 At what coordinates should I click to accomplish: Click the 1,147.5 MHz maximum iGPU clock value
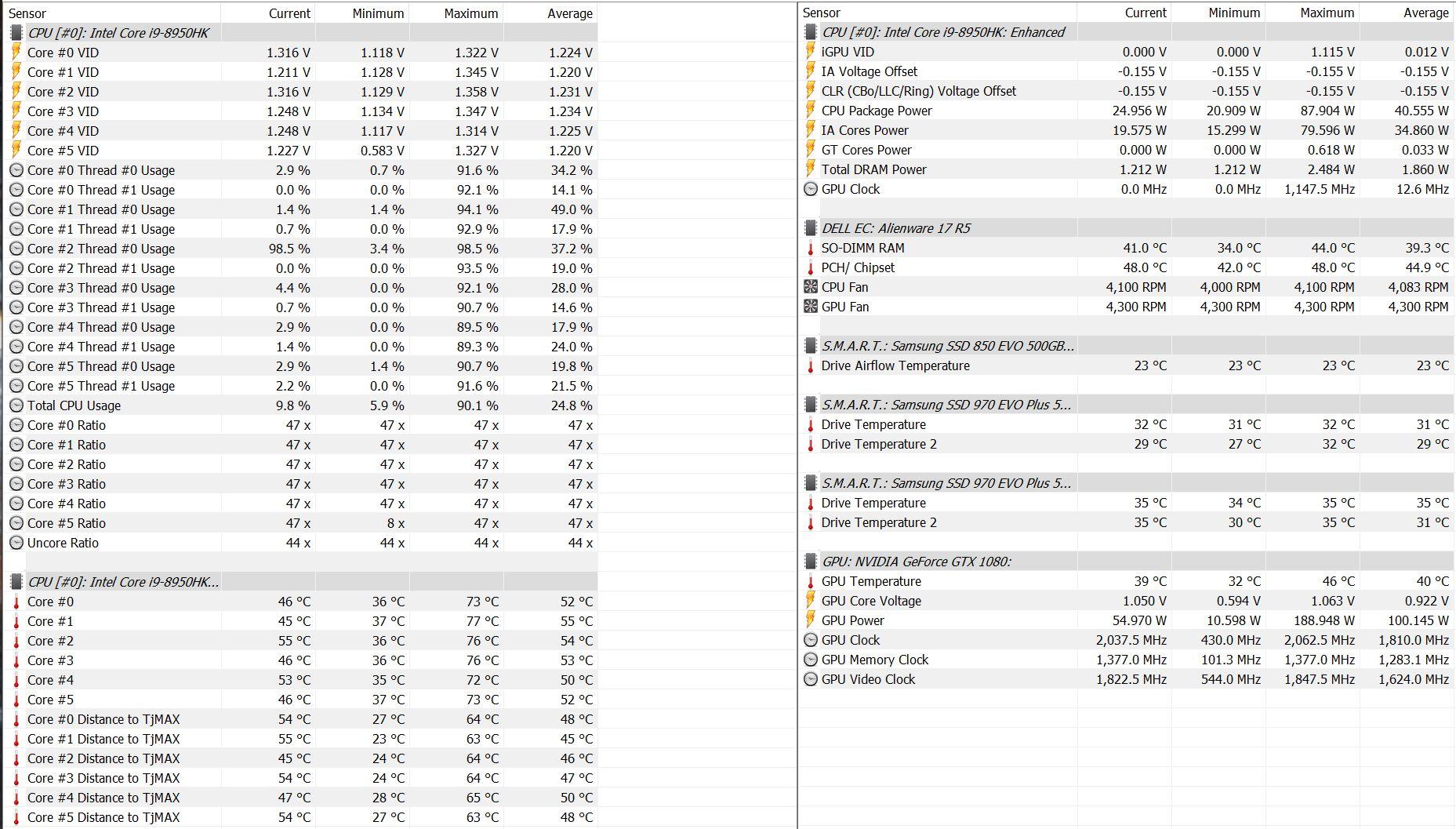click(1320, 189)
